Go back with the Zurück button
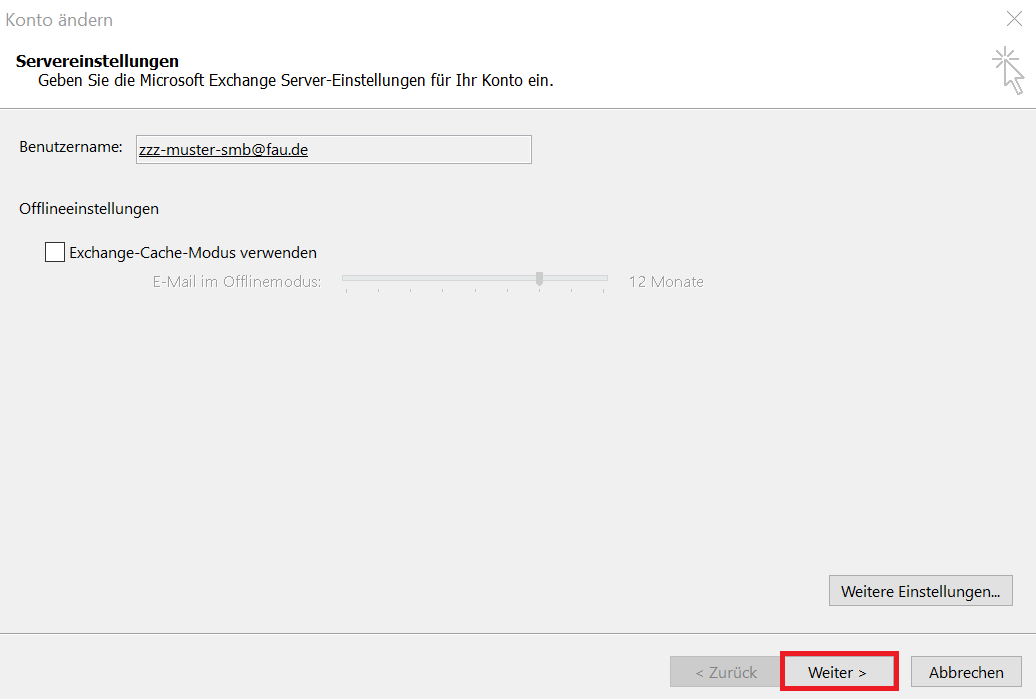Viewport: 1036px width, 699px height. [x=726, y=672]
